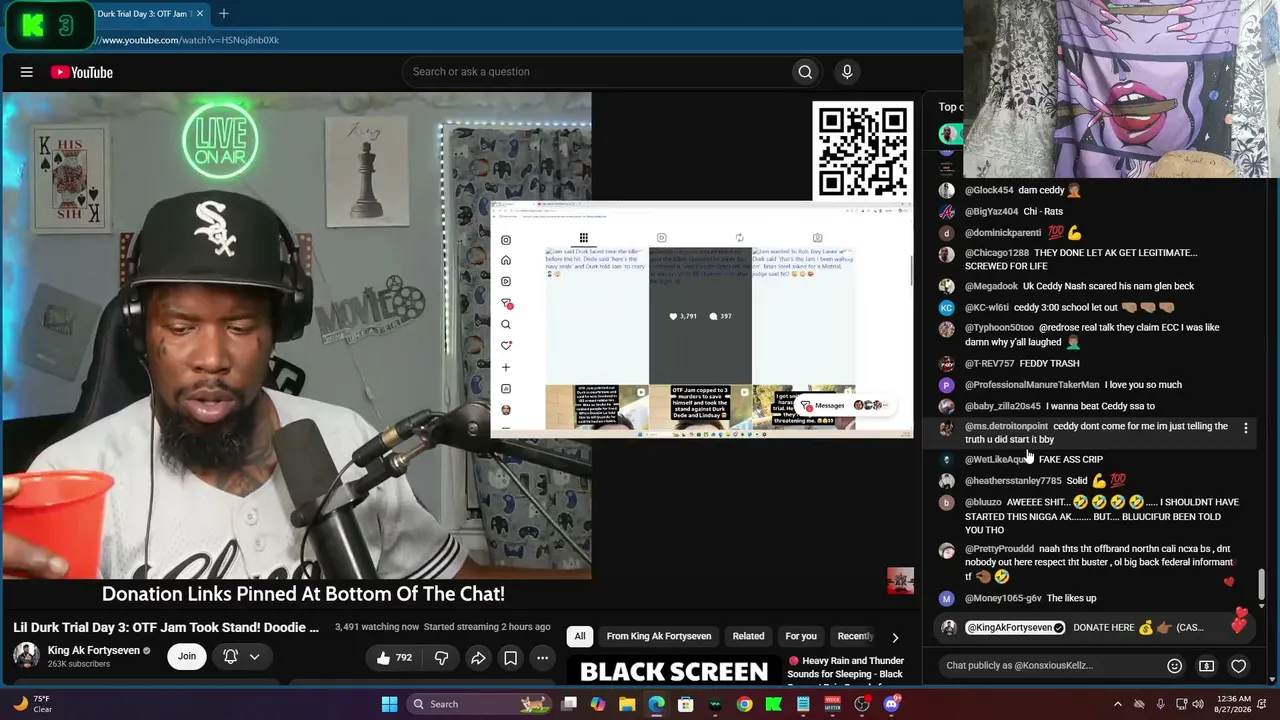Go to the YouTube home logo
Image resolution: width=1280 pixels, height=720 pixels.
pos(82,72)
